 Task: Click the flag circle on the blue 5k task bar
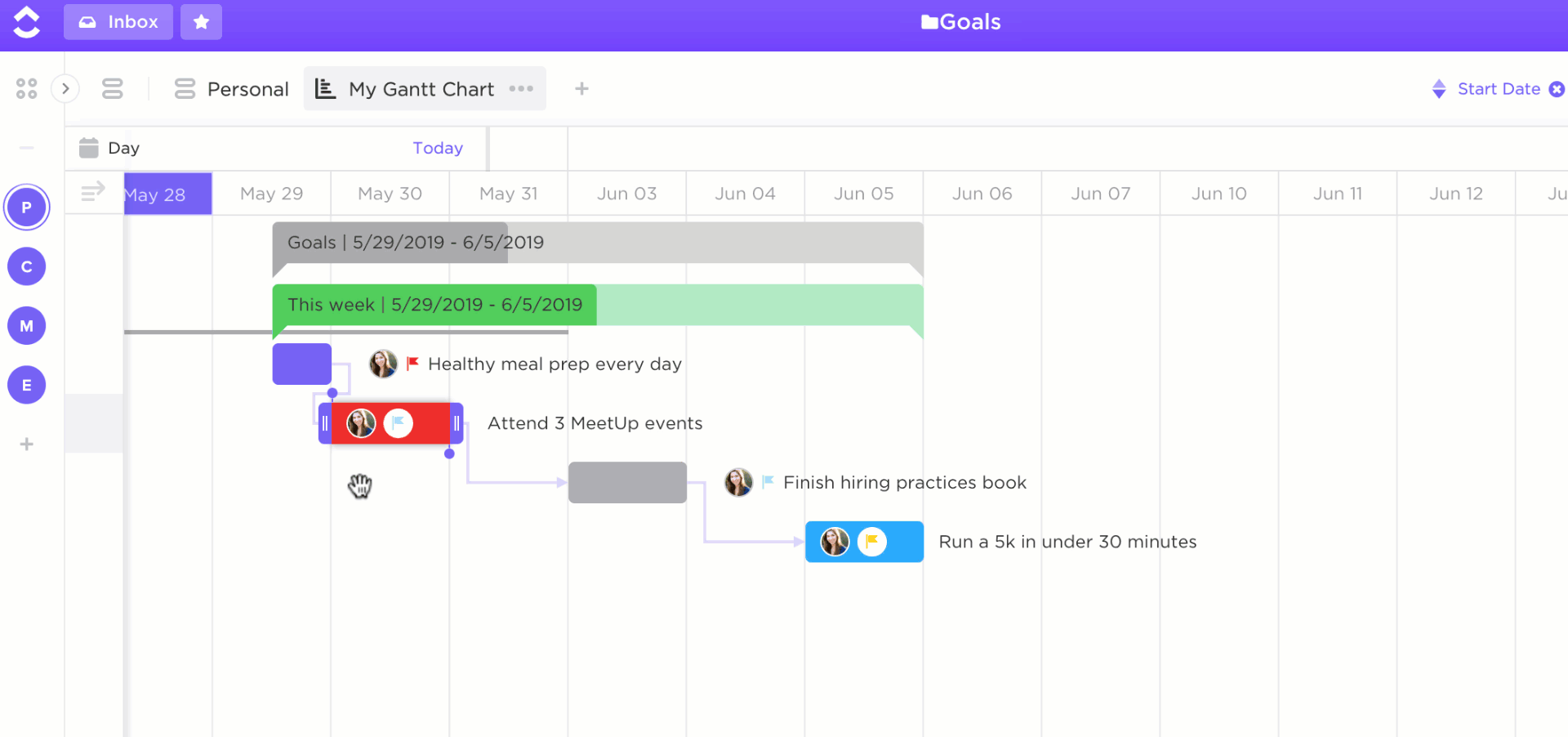click(872, 542)
